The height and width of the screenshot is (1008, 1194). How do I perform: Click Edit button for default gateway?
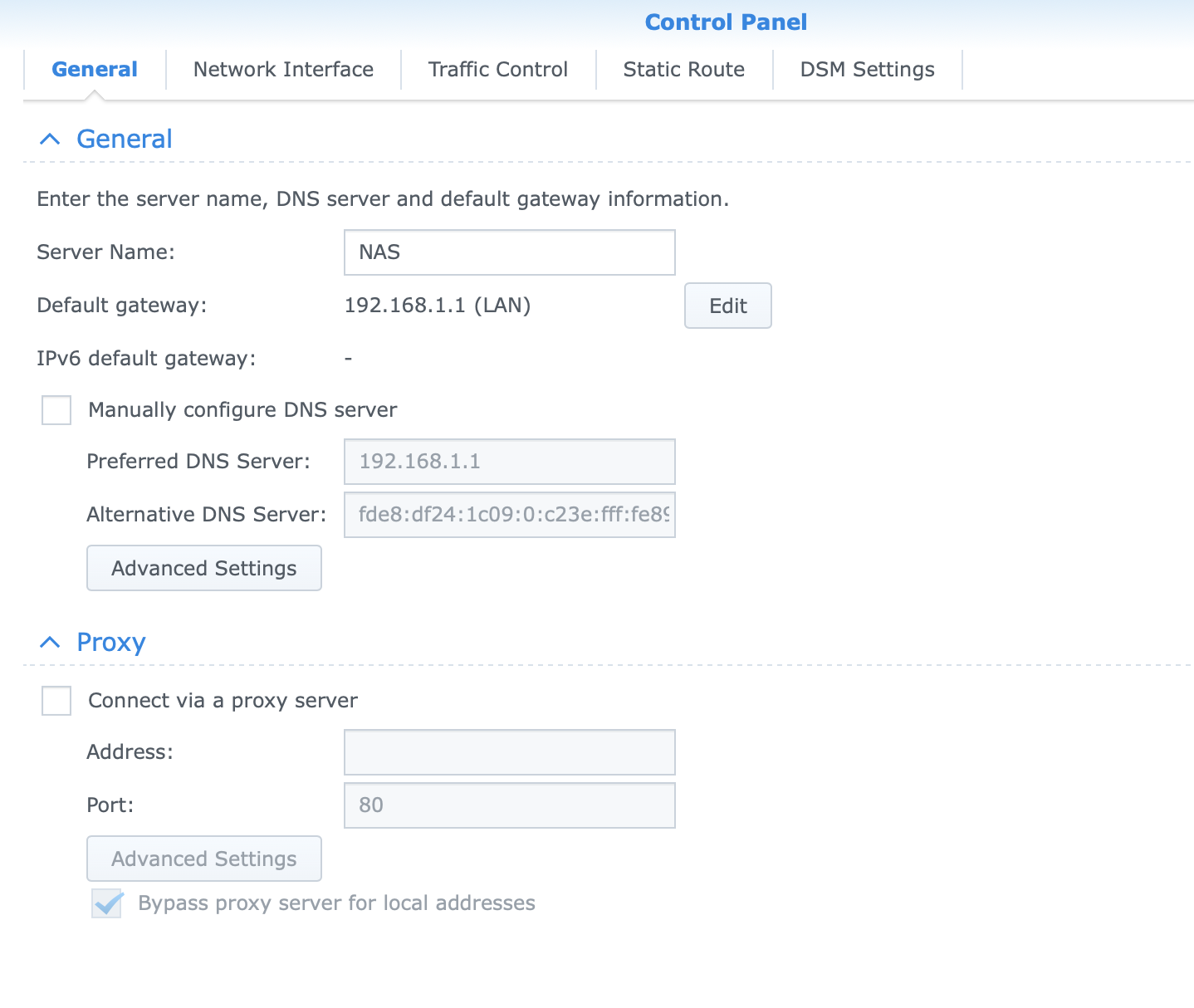pyautogui.click(x=727, y=306)
